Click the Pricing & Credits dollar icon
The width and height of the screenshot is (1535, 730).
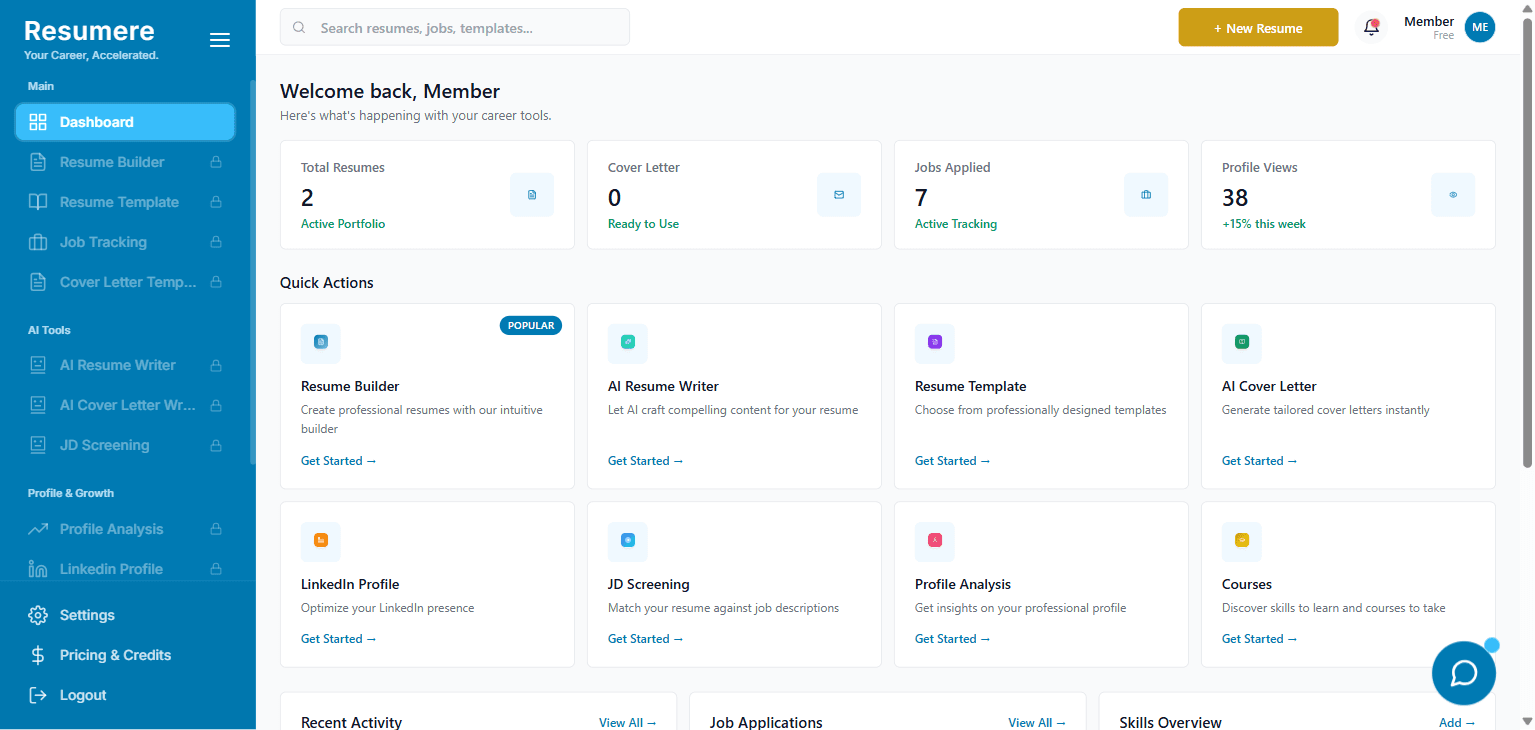(38, 655)
